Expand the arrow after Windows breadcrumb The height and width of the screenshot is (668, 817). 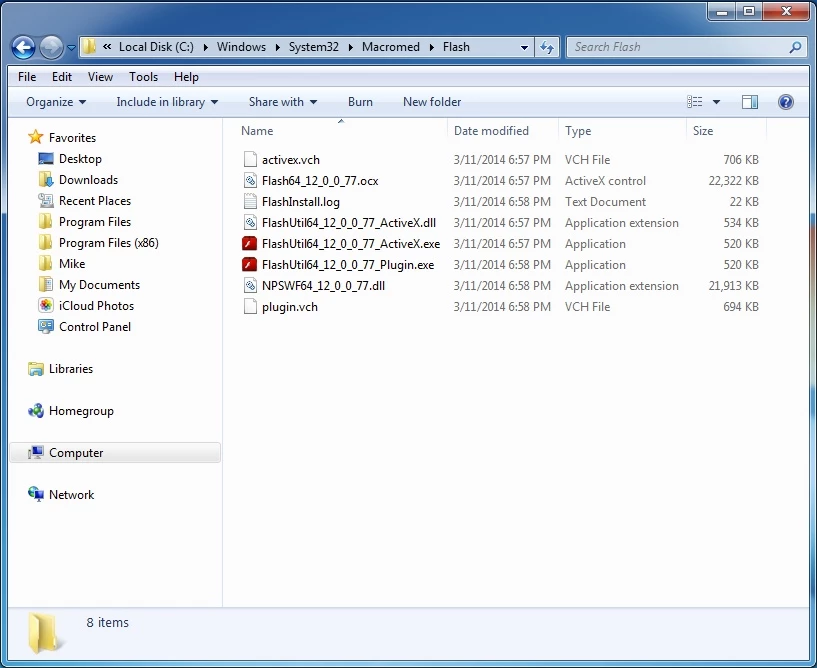pyautogui.click(x=278, y=47)
